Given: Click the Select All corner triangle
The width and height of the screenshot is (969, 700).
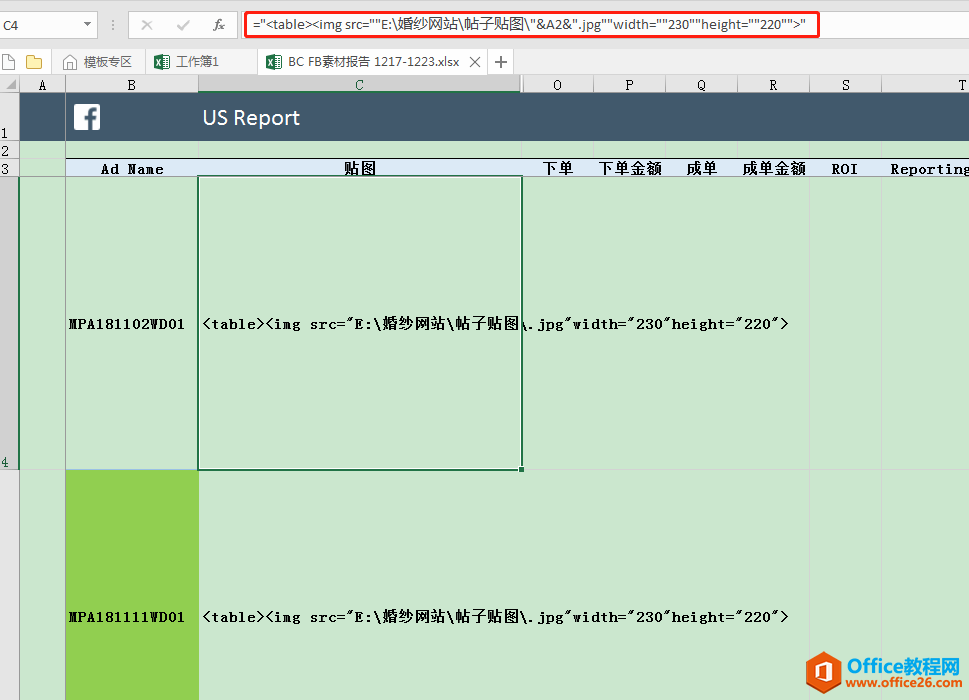Looking at the screenshot, I should pyautogui.click(x=10, y=85).
